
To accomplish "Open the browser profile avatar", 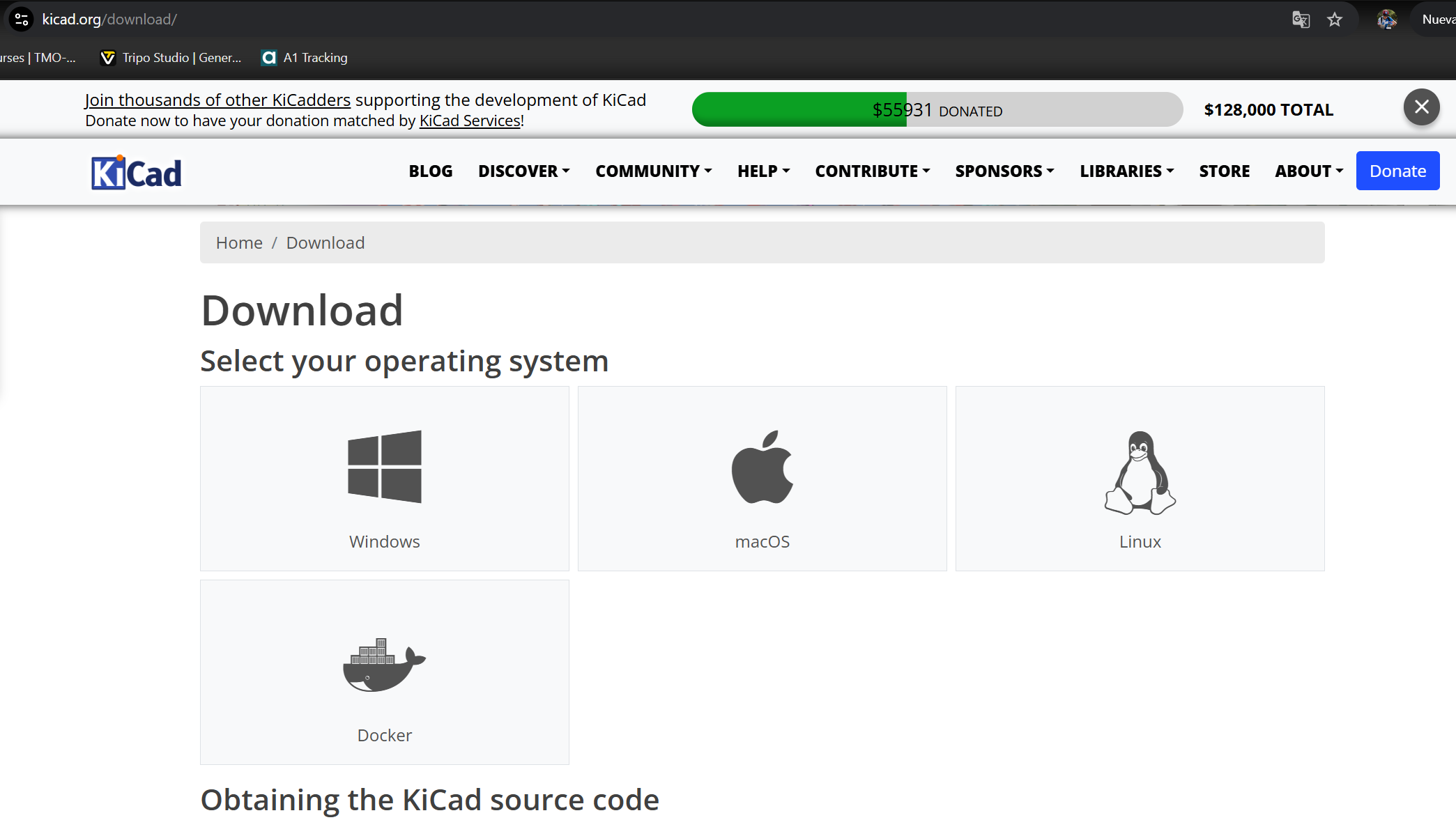I will coord(1387,20).
